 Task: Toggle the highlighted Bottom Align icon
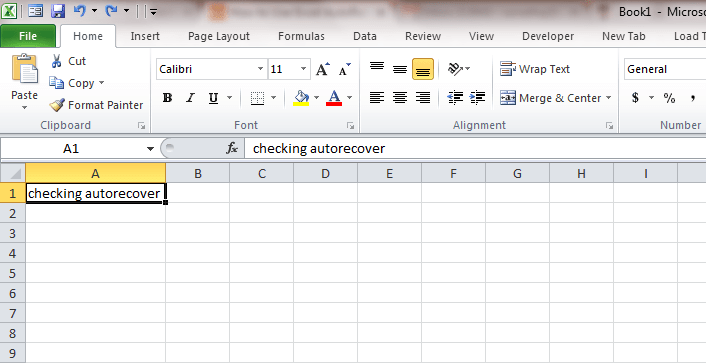pyautogui.click(x=423, y=69)
